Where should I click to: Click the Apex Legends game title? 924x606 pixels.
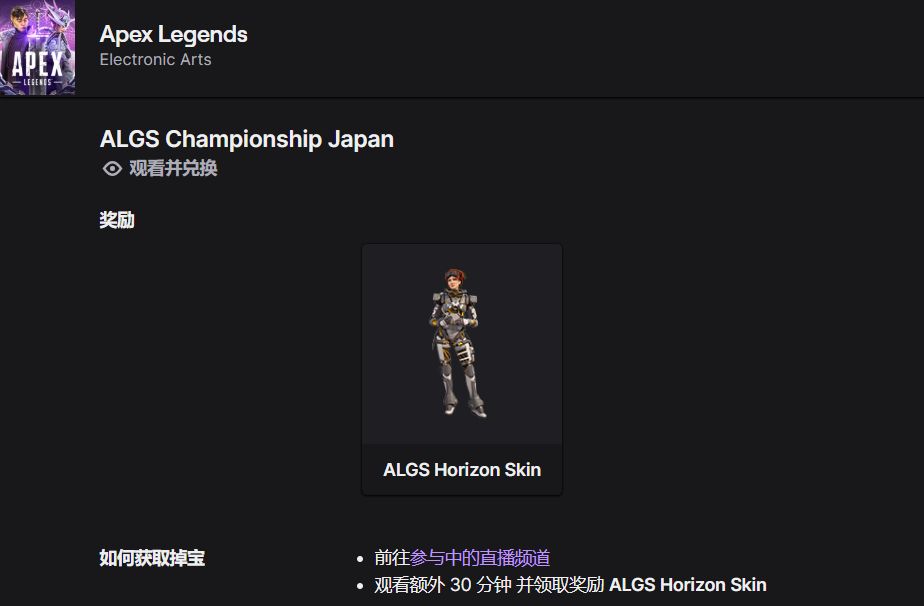click(174, 34)
